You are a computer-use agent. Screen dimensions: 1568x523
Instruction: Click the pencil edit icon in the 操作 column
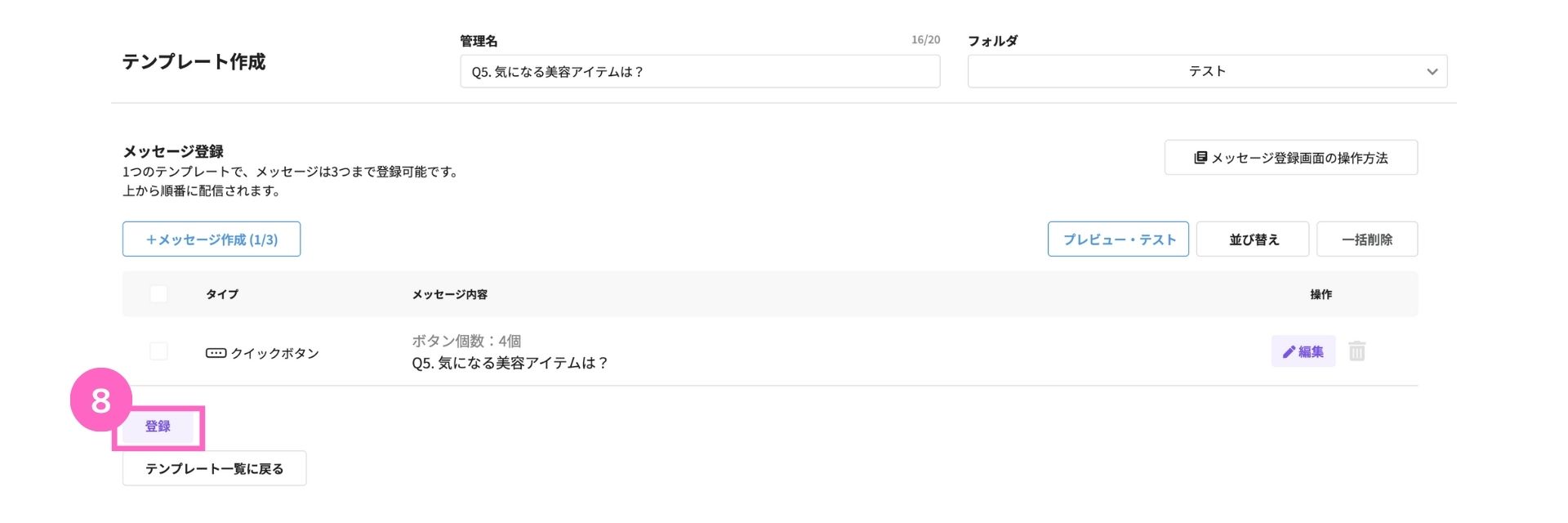tap(1289, 352)
